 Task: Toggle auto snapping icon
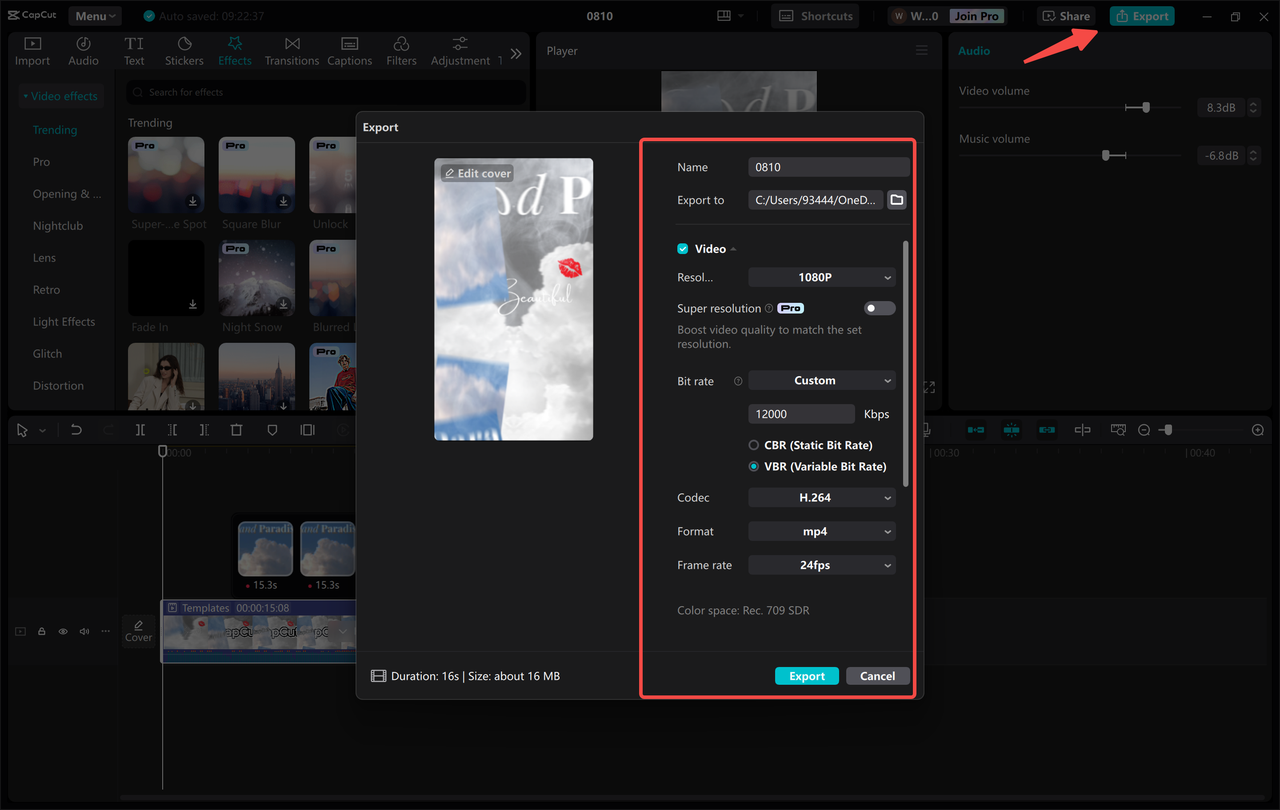pyautogui.click(x=1011, y=430)
